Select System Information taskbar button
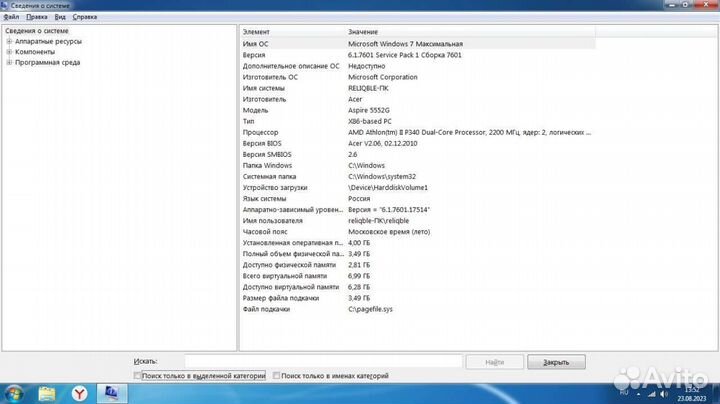This screenshot has height=404, width=720. [112, 393]
